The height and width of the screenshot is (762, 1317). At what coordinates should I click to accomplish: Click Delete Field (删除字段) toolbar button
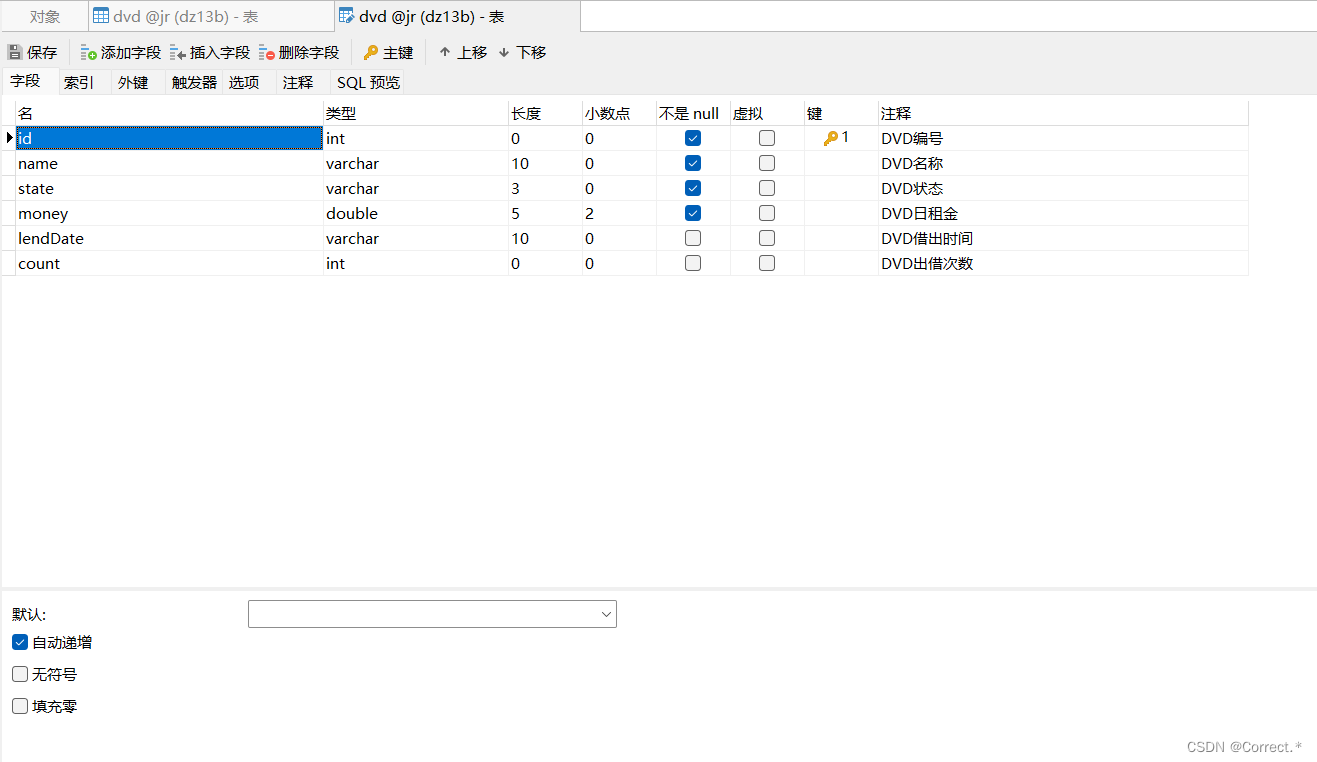pos(299,52)
